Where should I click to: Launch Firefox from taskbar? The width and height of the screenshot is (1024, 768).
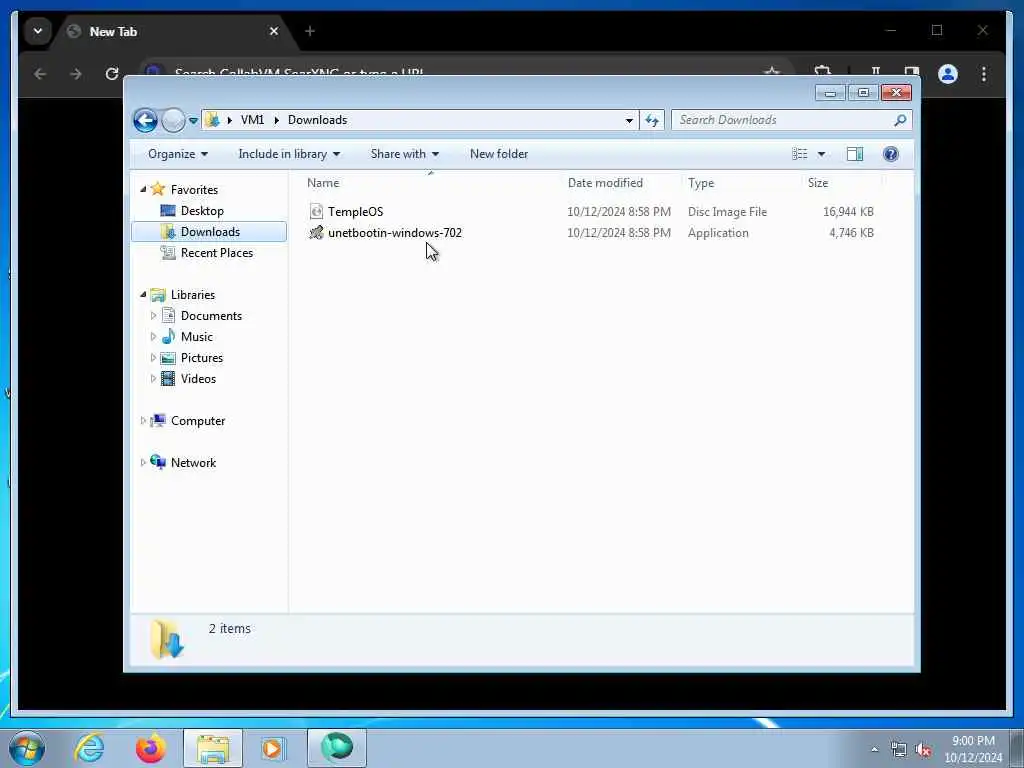pos(150,748)
